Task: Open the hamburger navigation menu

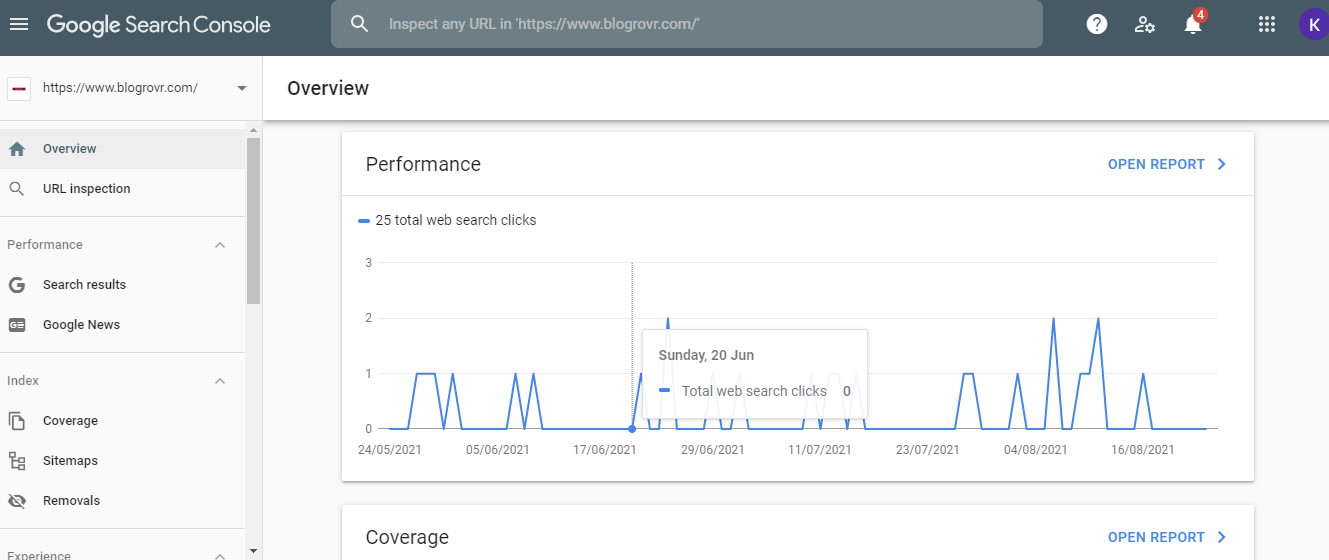Action: click(x=19, y=24)
